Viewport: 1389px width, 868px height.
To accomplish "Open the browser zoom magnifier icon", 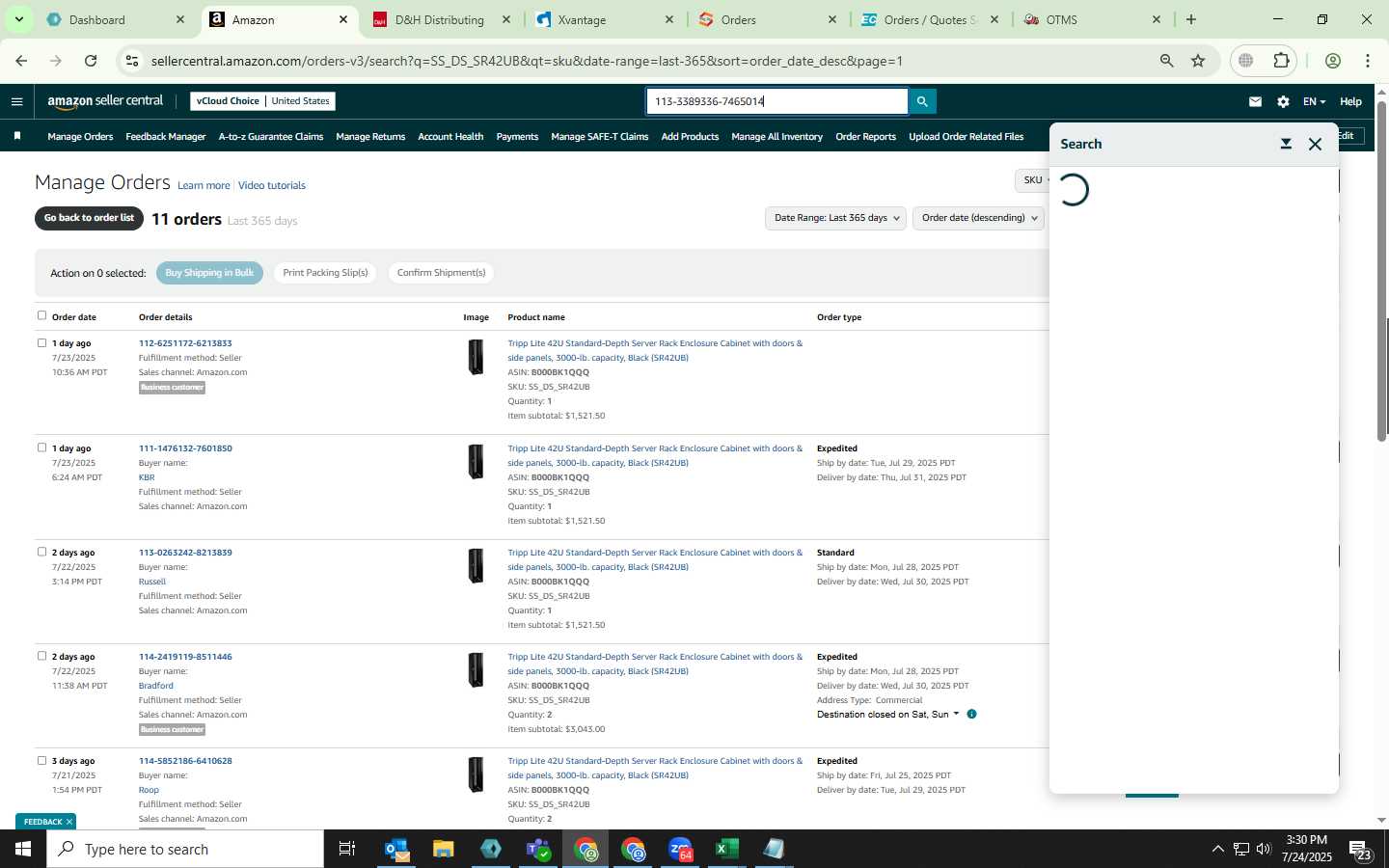I will click(x=1167, y=61).
